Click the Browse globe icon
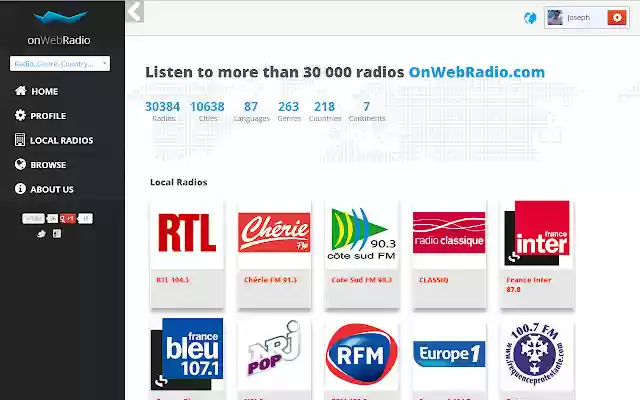This screenshot has width=640, height=400. tap(20, 164)
